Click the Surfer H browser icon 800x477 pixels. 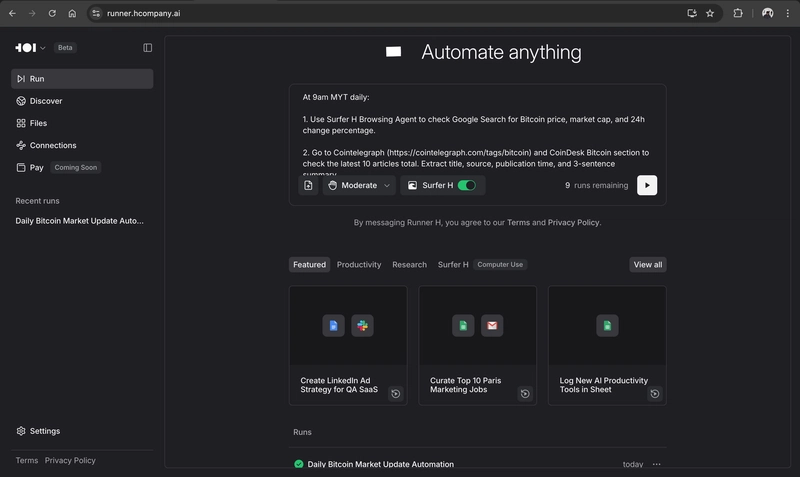click(412, 185)
